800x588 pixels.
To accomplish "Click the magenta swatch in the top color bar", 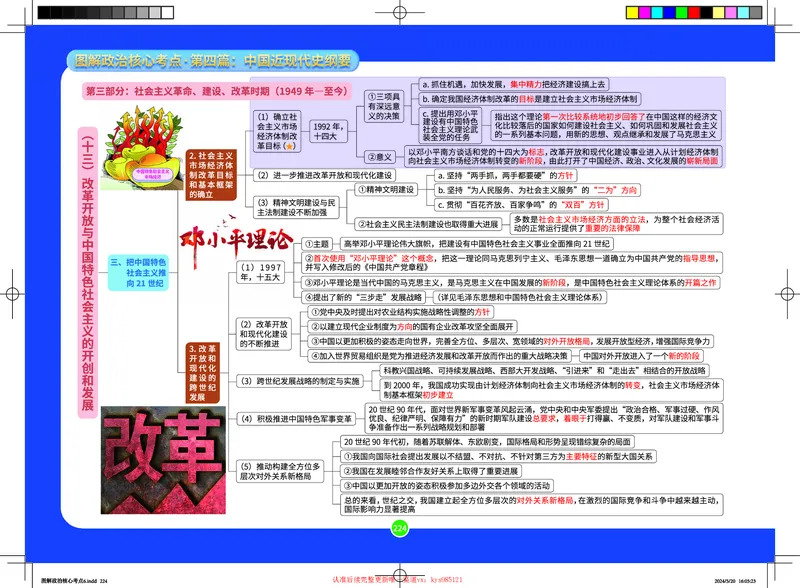I will coord(645,13).
